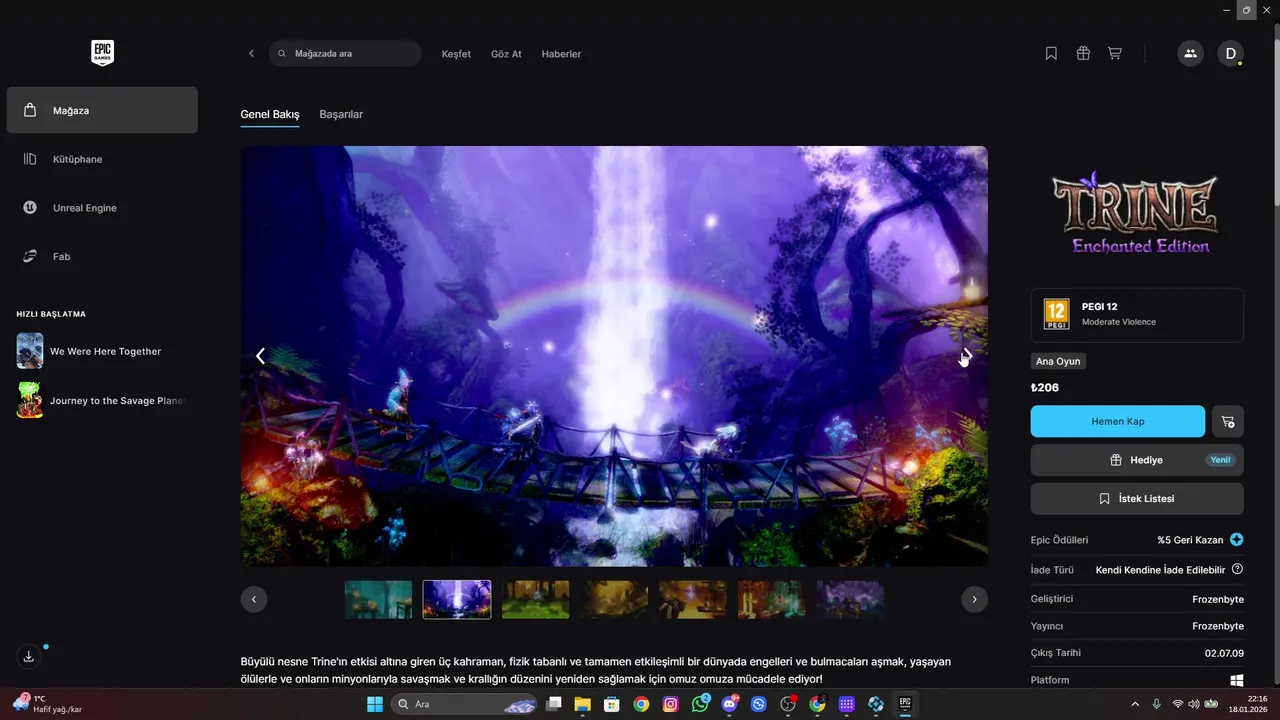Show previous screenshot in main carousel
This screenshot has height=720, width=1280.
(260, 356)
